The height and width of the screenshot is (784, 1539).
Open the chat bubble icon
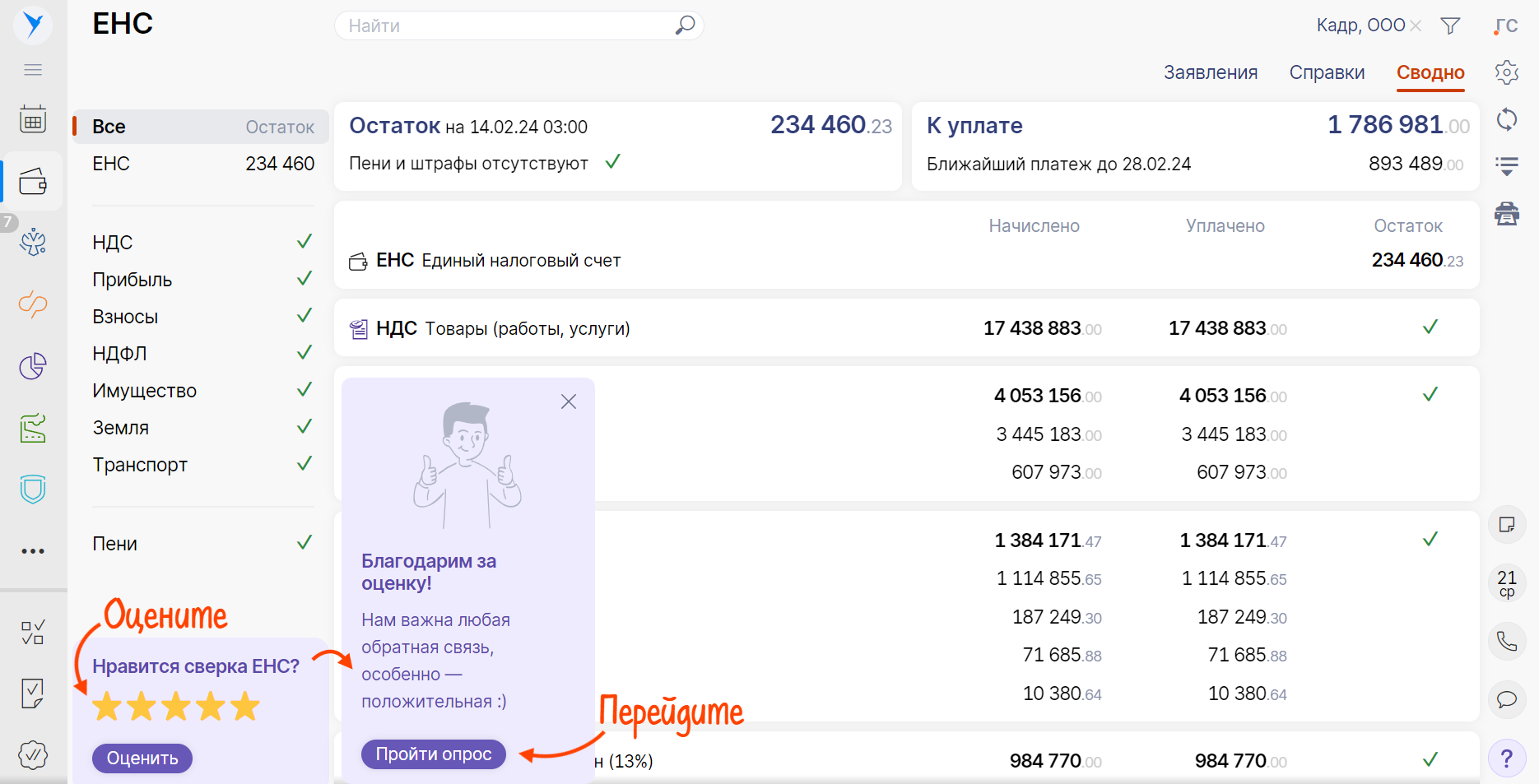click(x=1507, y=699)
